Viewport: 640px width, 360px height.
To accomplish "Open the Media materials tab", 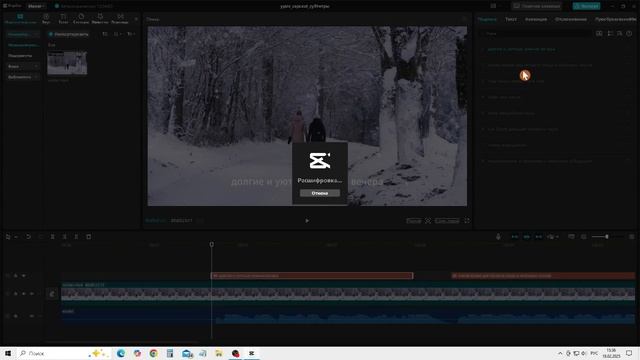I will [x=20, y=19].
